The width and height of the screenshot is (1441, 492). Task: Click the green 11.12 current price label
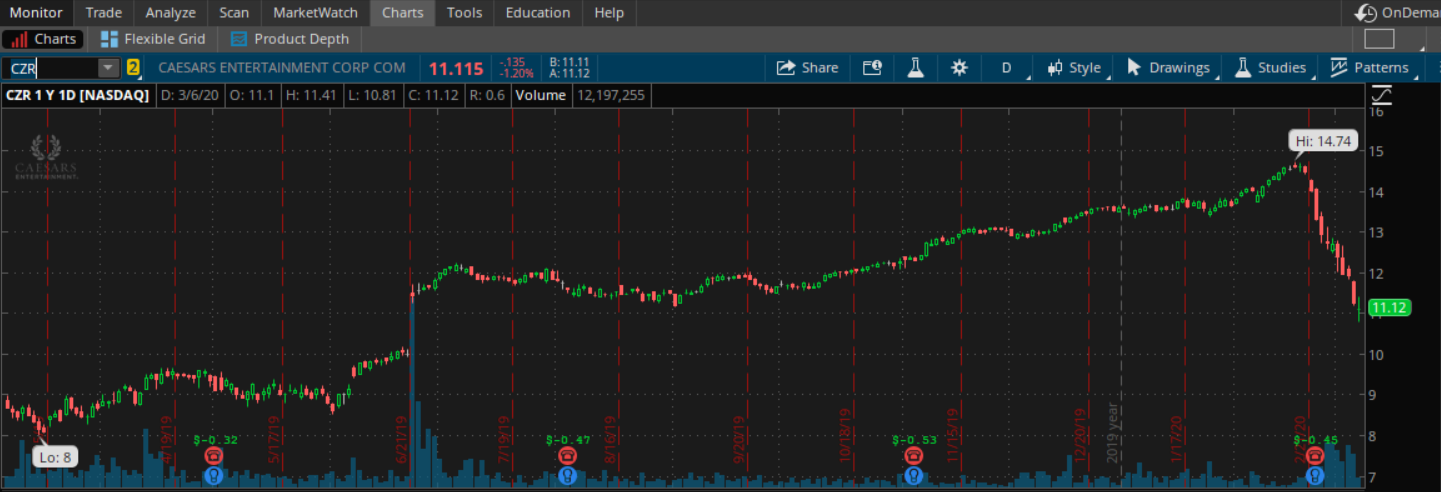pyautogui.click(x=1390, y=308)
